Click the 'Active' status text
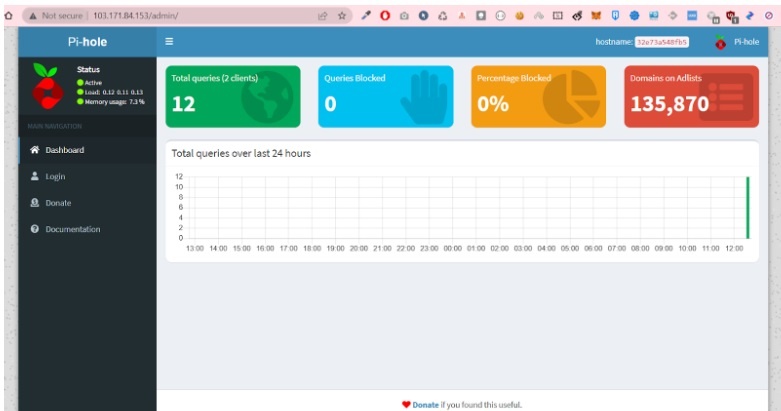This screenshot has width=781, height=411. tap(93, 83)
